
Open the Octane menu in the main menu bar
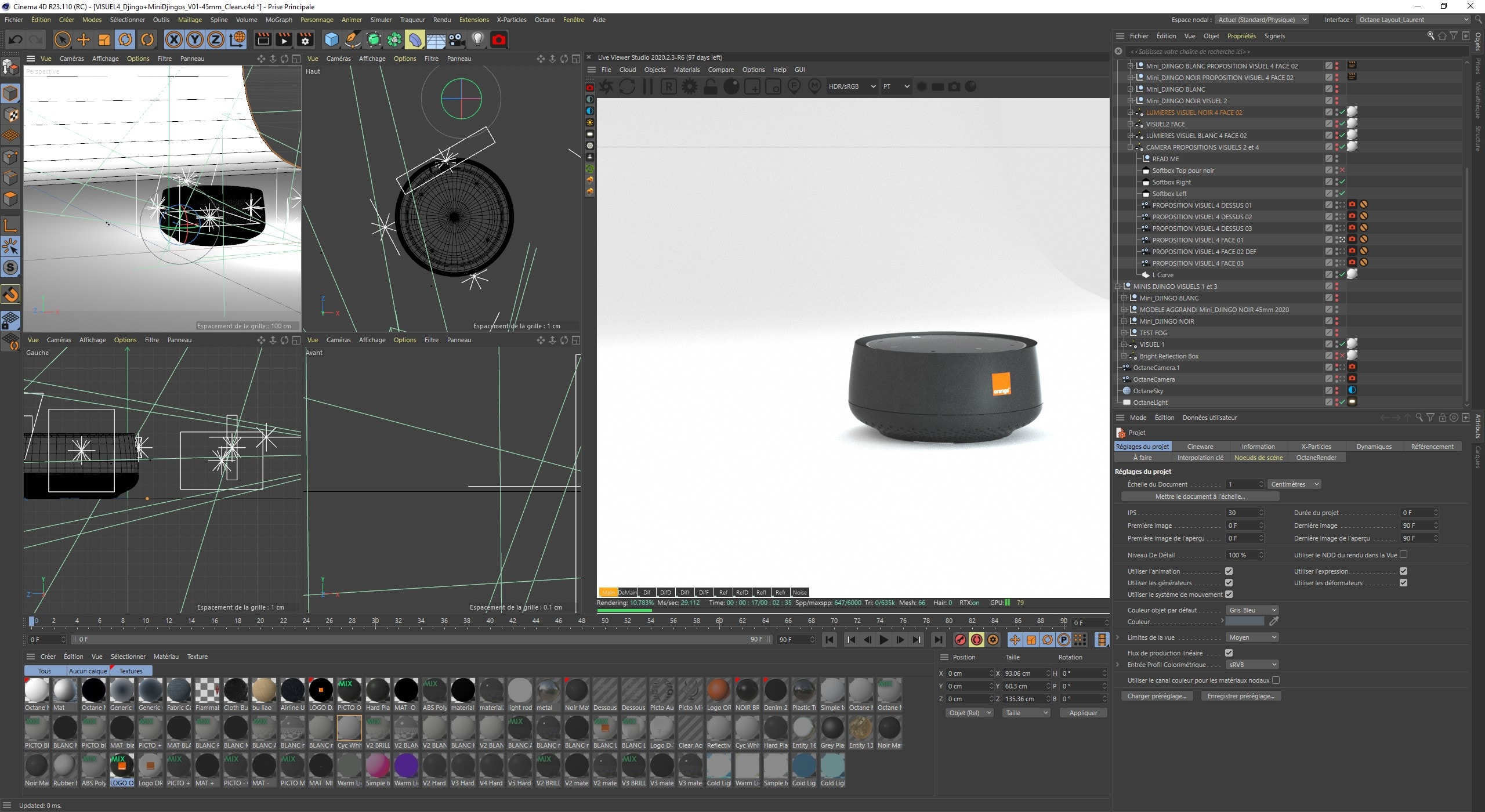[x=544, y=20]
